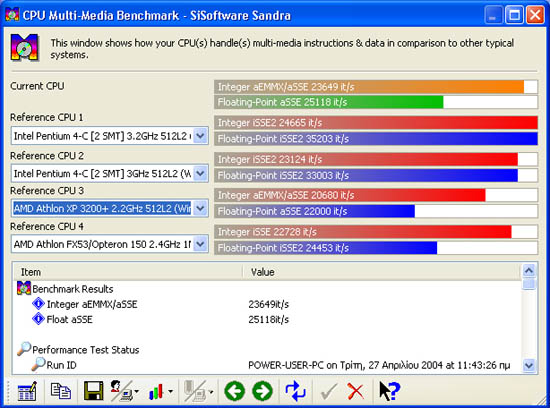Screen dimensions: 550x408
Task: Select the Intel Pentium 4-C 3.2GHz combo box text
Action: (102, 136)
